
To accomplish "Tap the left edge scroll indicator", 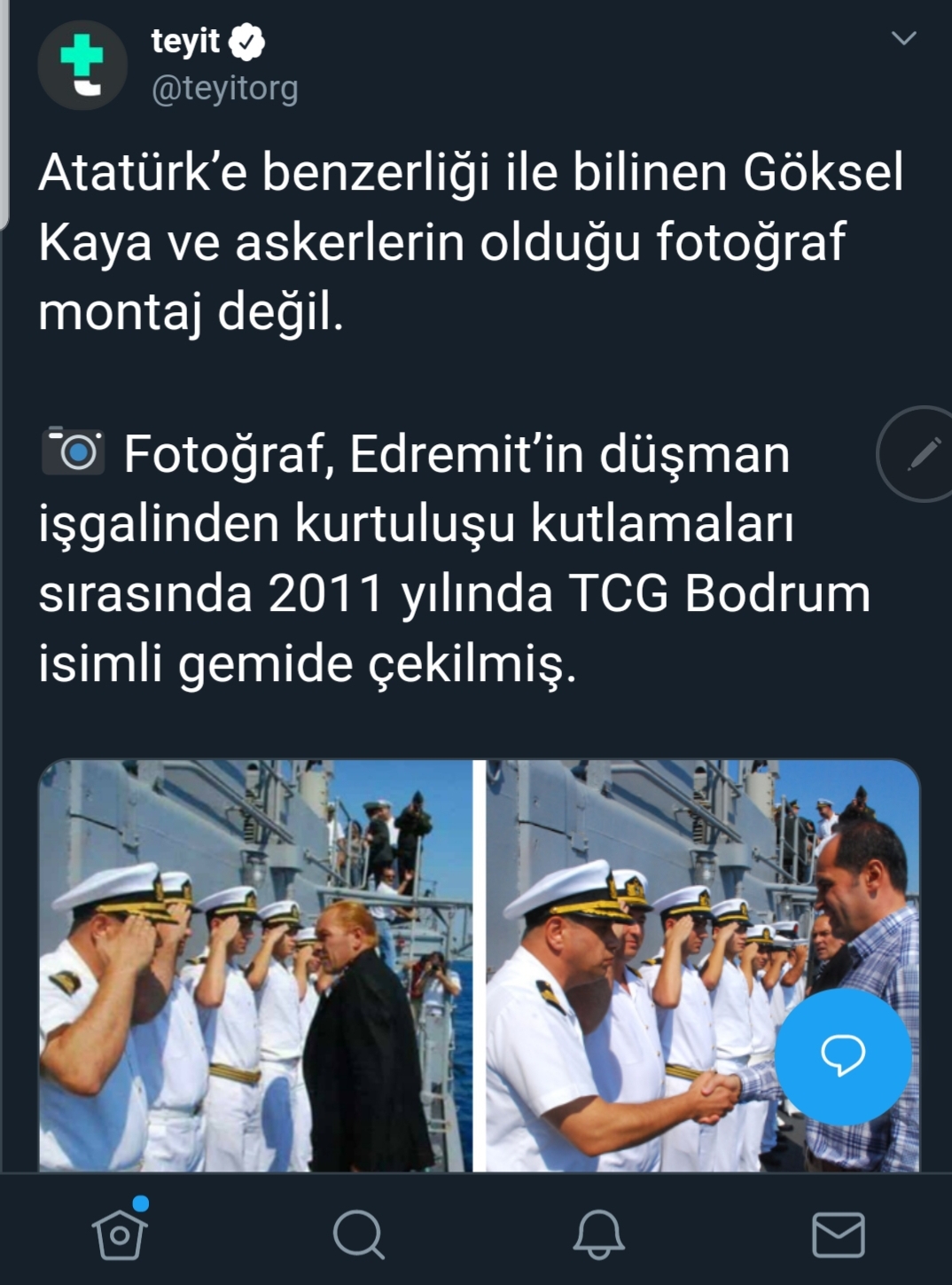I will tap(4, 115).
